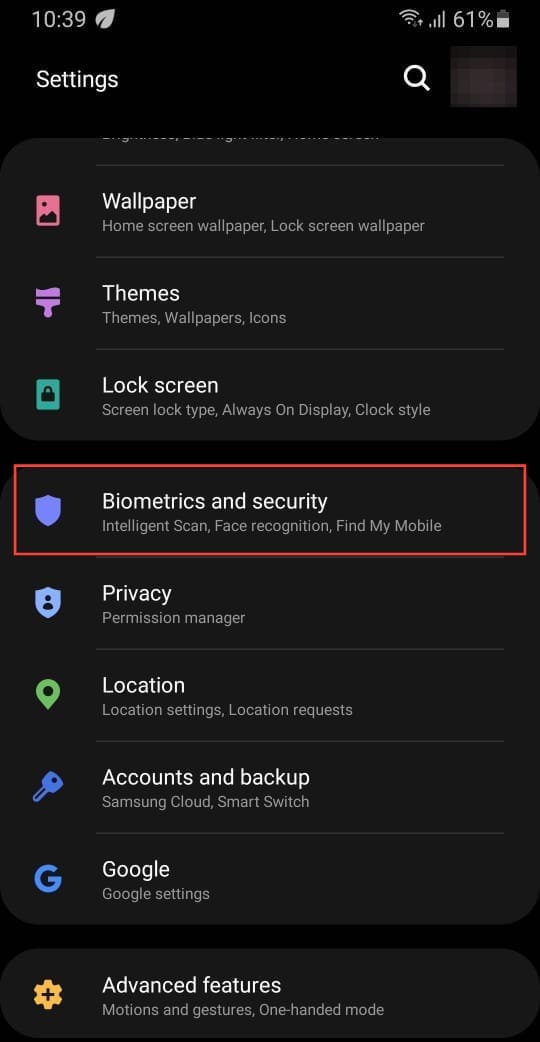Tap the blue Accounts key icon
540x1042 pixels.
pos(48,787)
